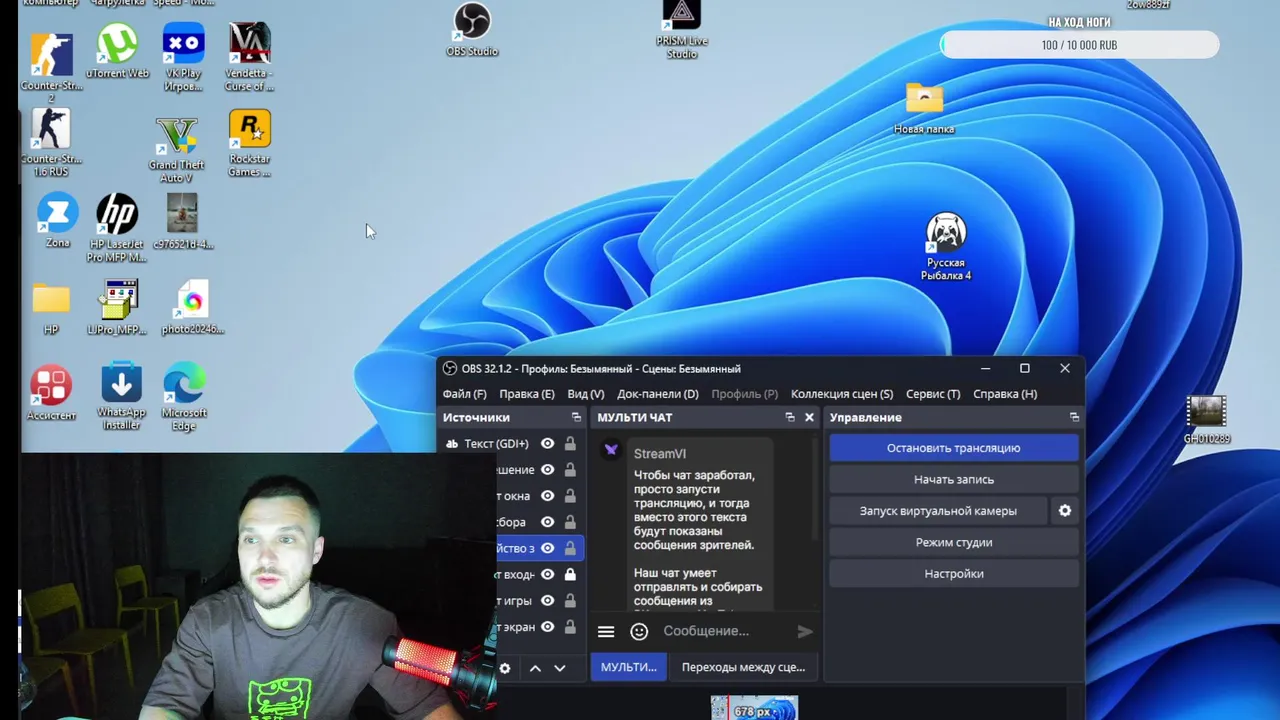Select the GH010289 video file icon
This screenshot has width=1280, height=720.
pyautogui.click(x=1207, y=420)
